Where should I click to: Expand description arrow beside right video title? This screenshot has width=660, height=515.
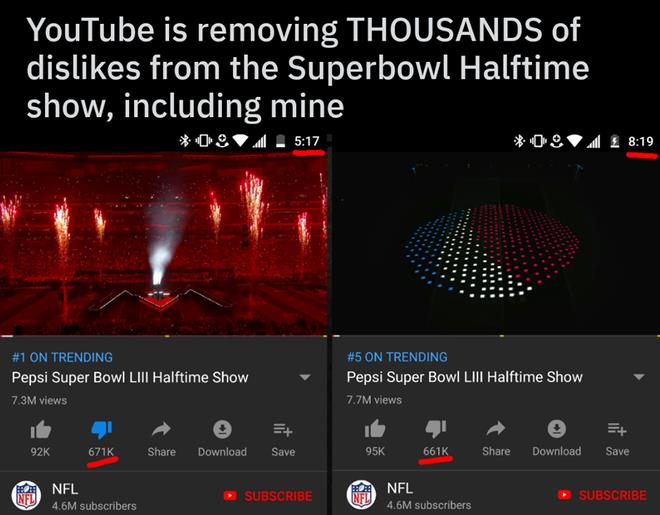(639, 377)
